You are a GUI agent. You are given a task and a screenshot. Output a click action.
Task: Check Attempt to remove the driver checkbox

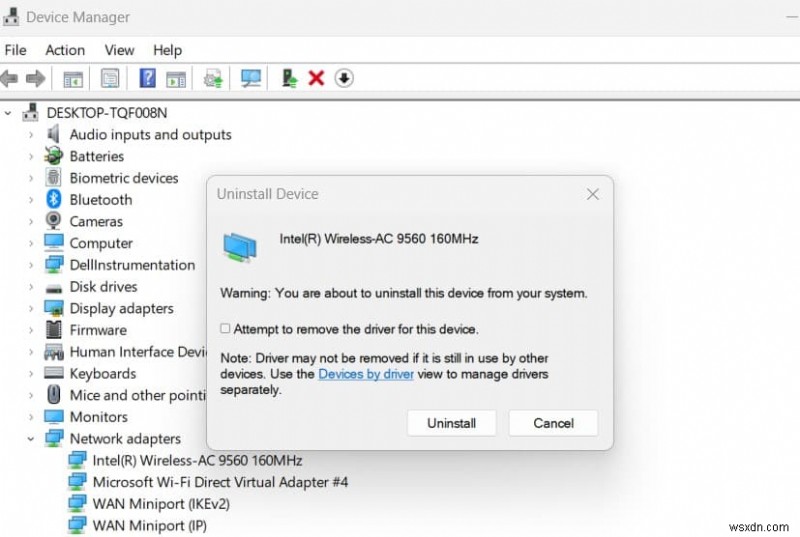coord(225,328)
